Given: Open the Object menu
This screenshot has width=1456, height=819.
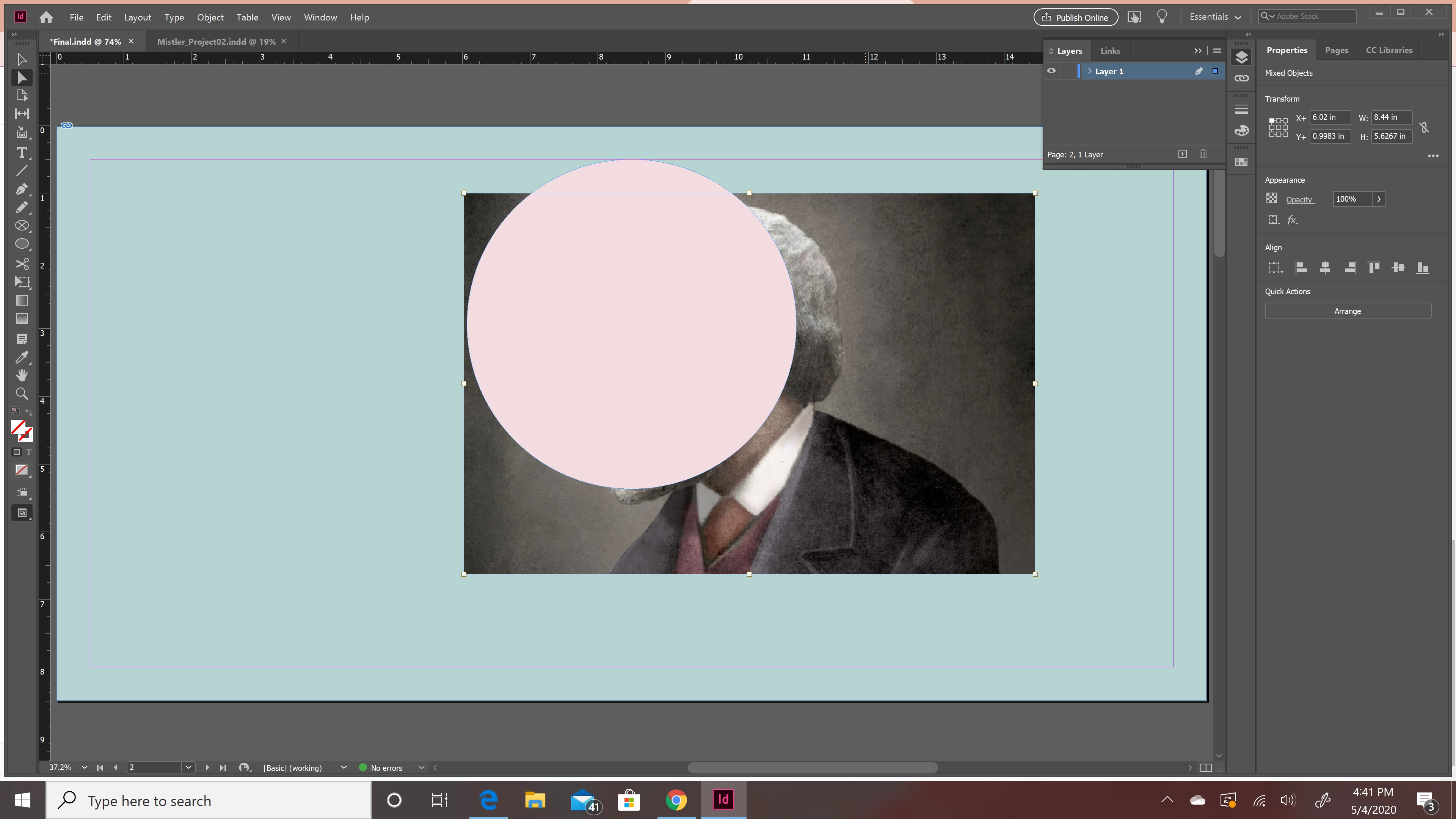Looking at the screenshot, I should click(210, 17).
